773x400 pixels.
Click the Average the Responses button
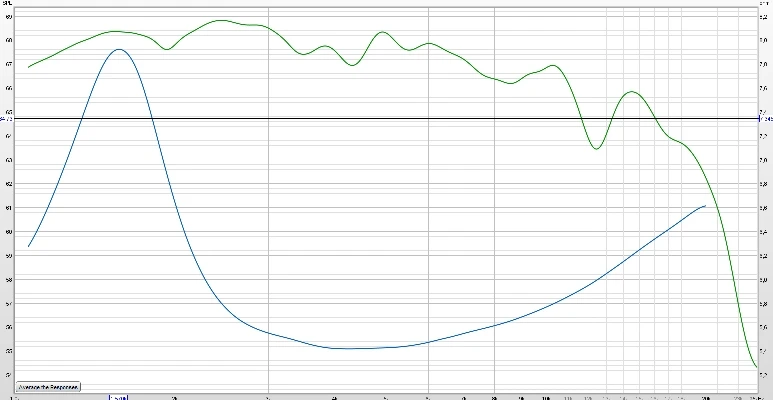pos(48,387)
